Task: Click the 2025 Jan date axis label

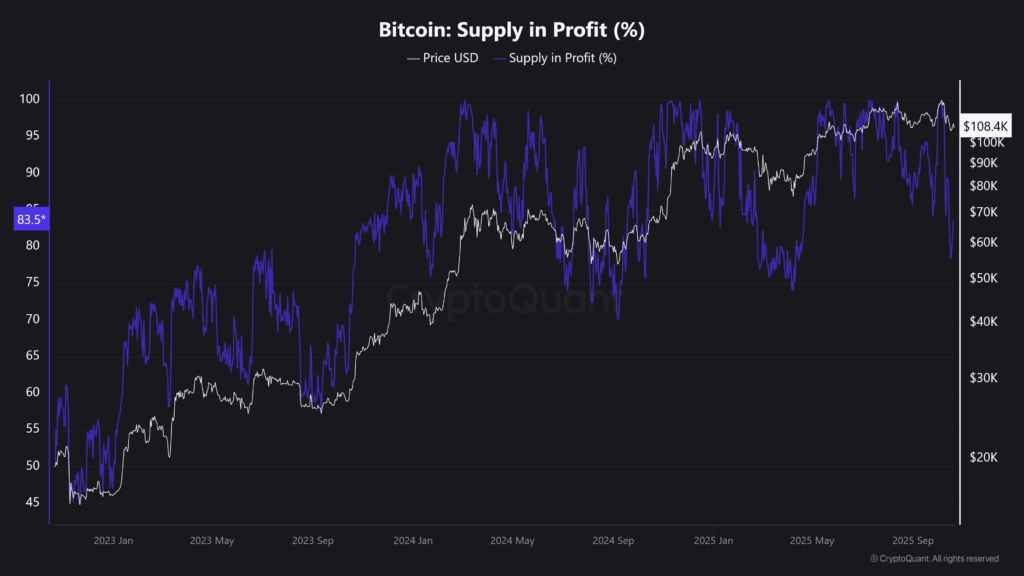Action: coord(712,541)
